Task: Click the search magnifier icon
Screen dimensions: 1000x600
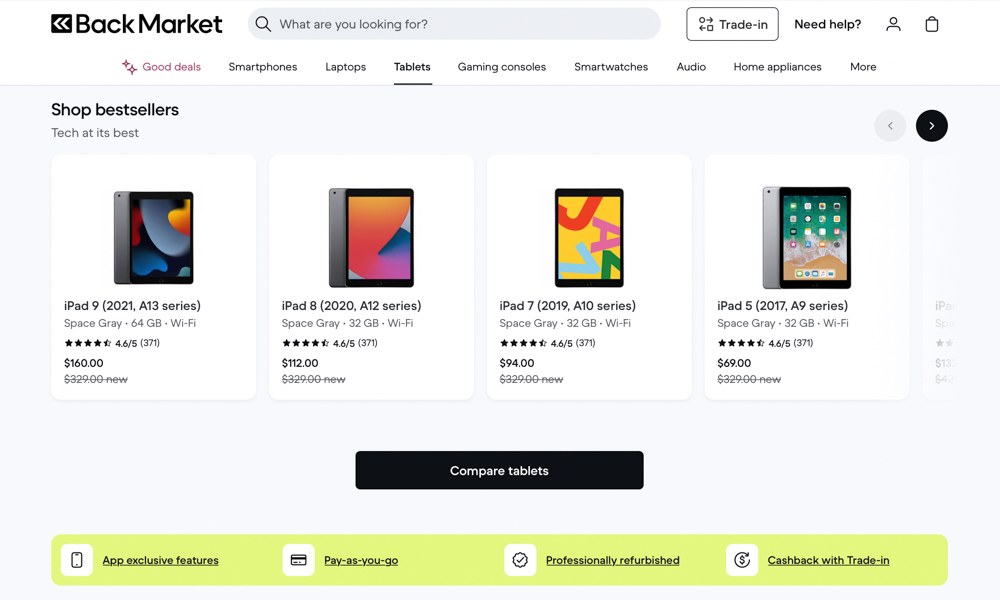Action: pos(263,24)
